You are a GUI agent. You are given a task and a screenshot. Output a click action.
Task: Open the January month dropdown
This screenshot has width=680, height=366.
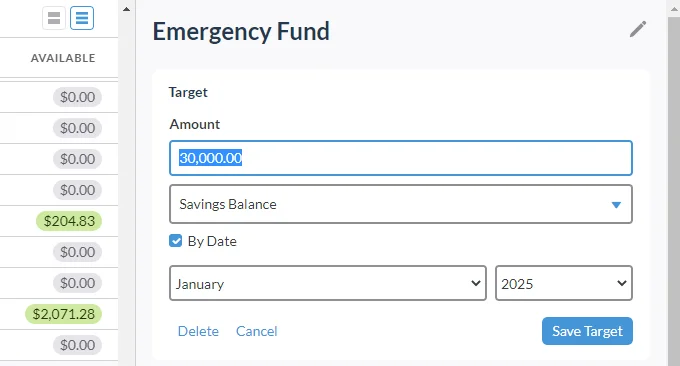coord(328,283)
